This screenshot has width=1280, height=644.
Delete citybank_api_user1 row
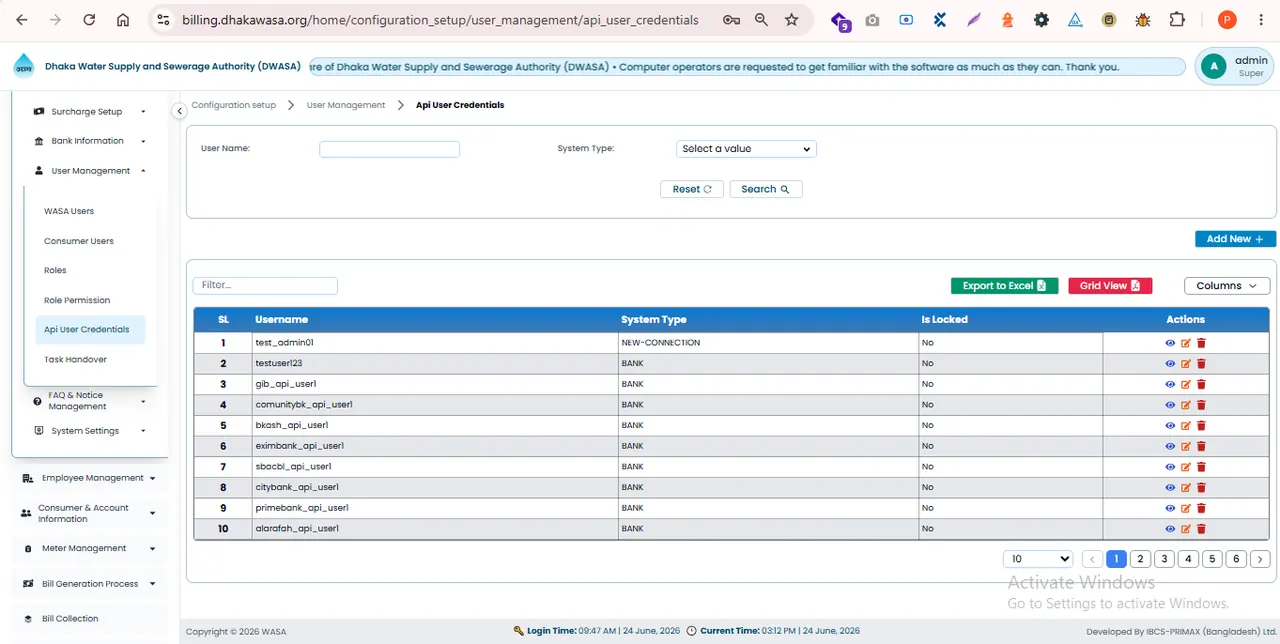(x=1201, y=488)
